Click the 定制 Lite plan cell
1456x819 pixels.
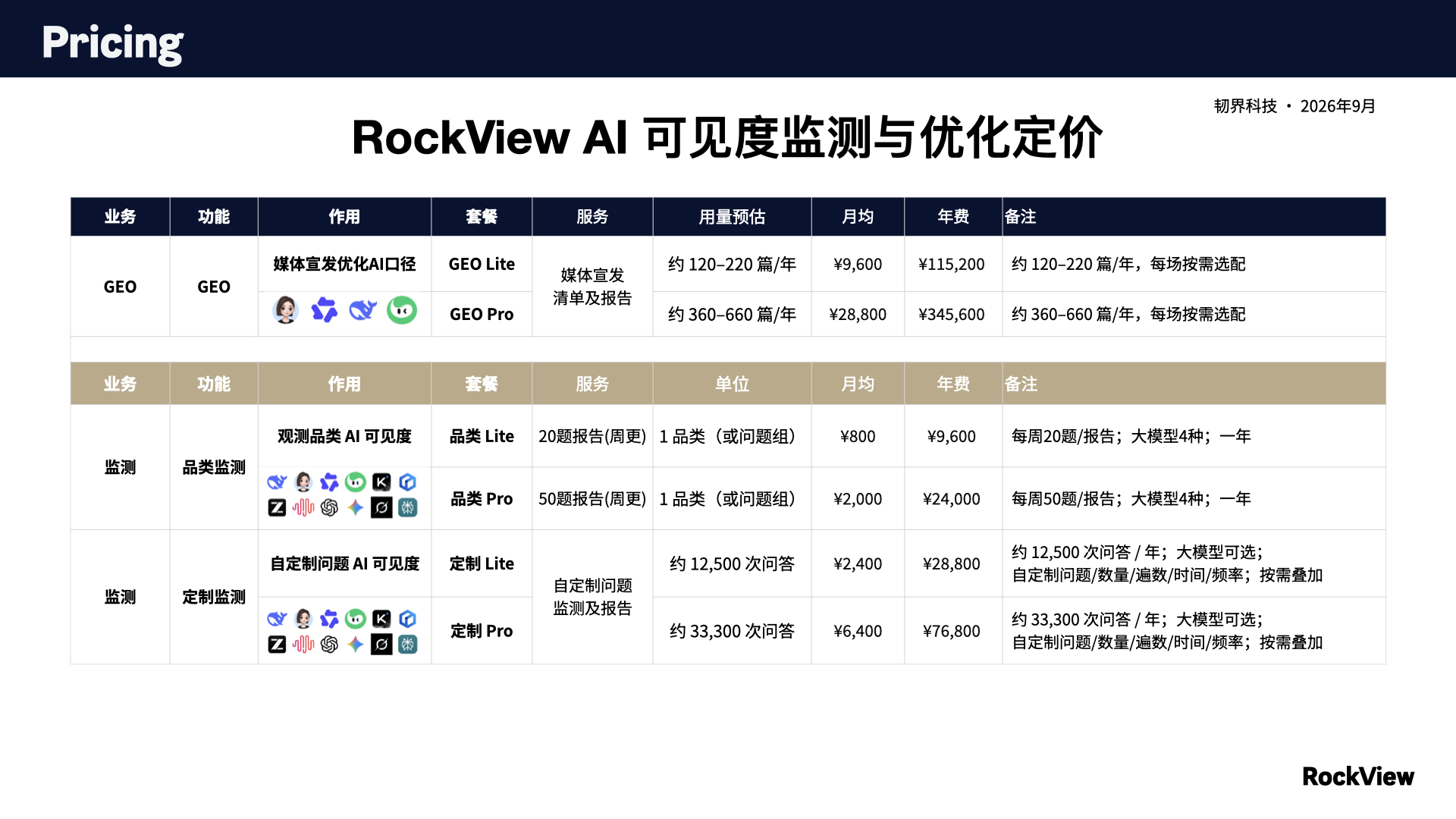482,563
